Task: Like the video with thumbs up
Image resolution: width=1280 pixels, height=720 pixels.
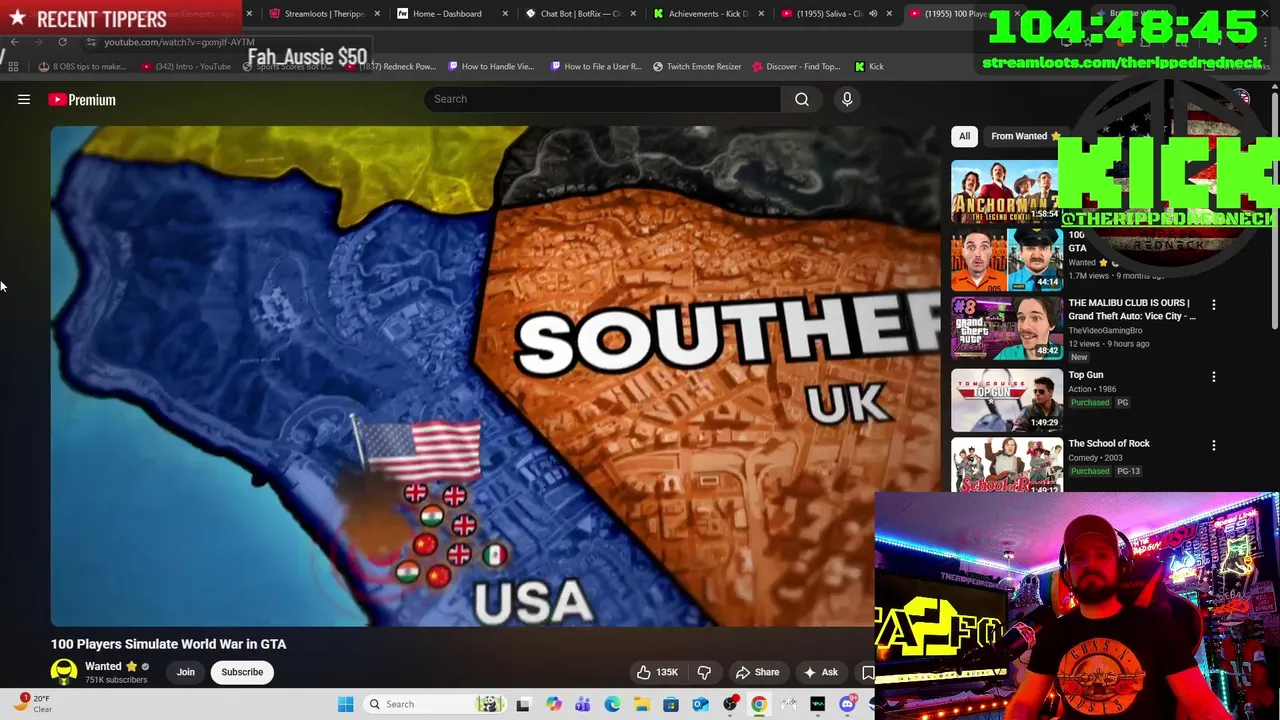Action: click(x=657, y=672)
